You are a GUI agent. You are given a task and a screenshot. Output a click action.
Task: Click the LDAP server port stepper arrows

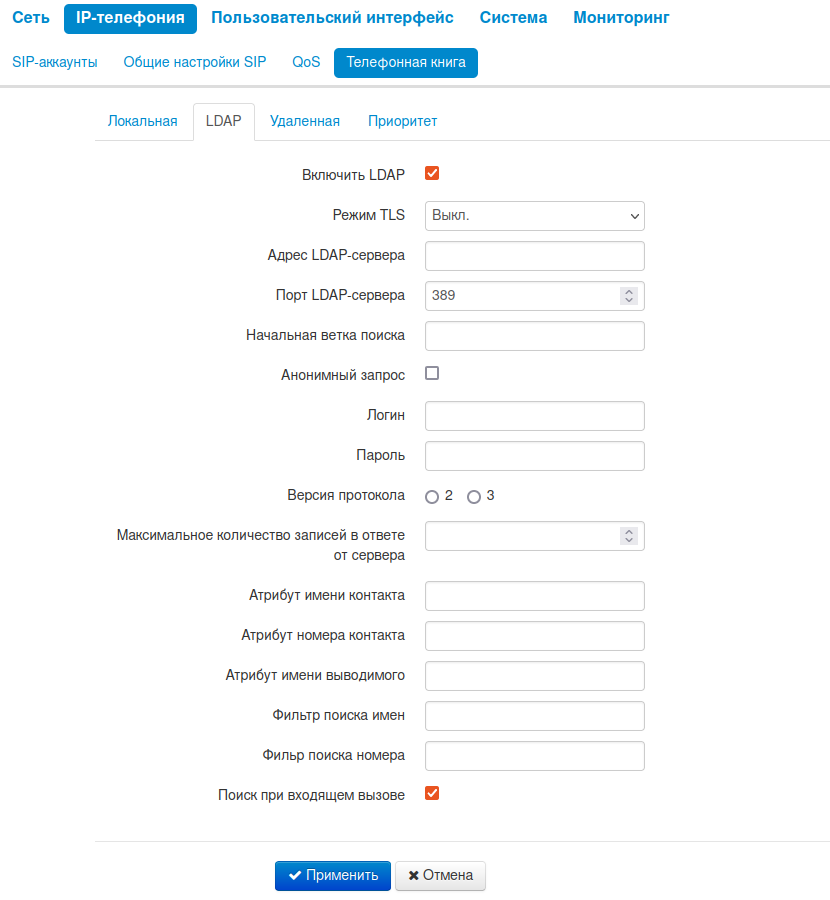[x=628, y=296]
